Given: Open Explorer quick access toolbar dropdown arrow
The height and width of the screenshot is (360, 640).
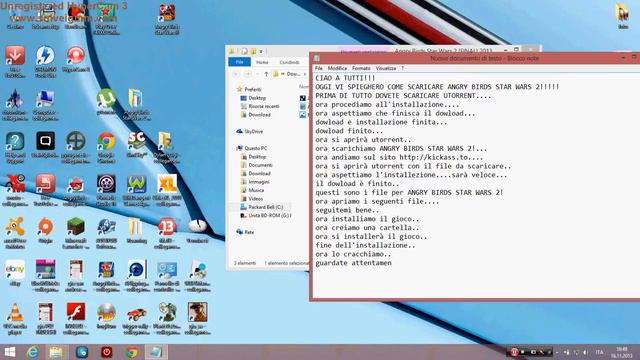Looking at the screenshot, I should (x=261, y=51).
